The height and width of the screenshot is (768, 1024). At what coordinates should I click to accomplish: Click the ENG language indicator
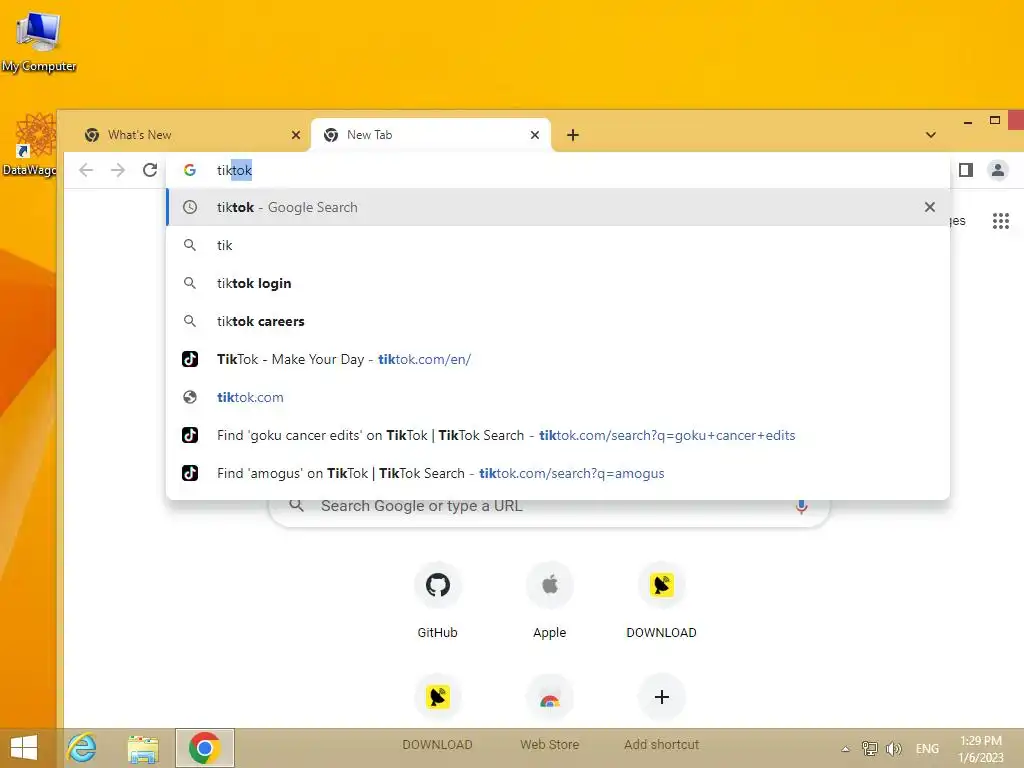click(927, 748)
